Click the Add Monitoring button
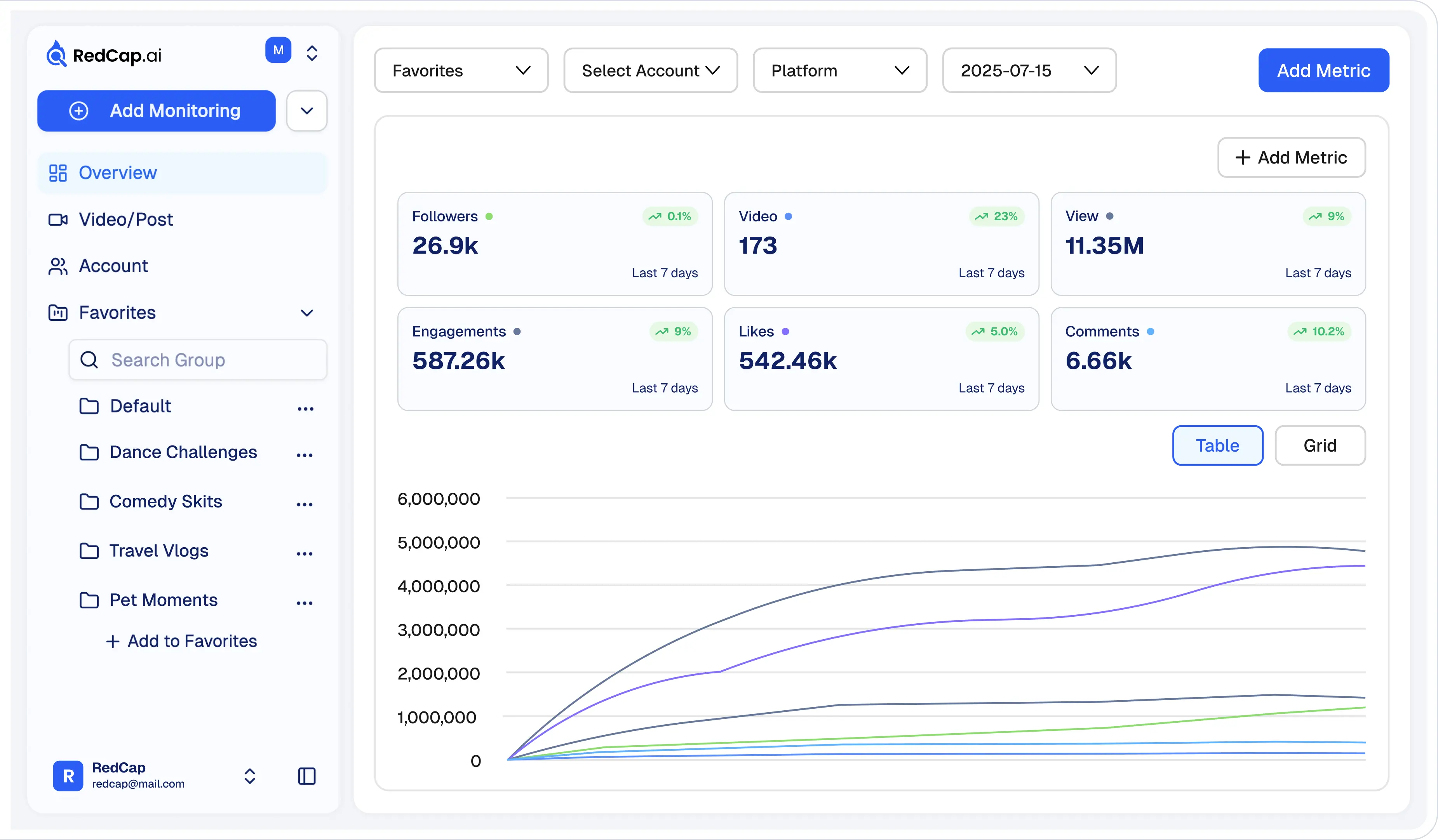 157,111
